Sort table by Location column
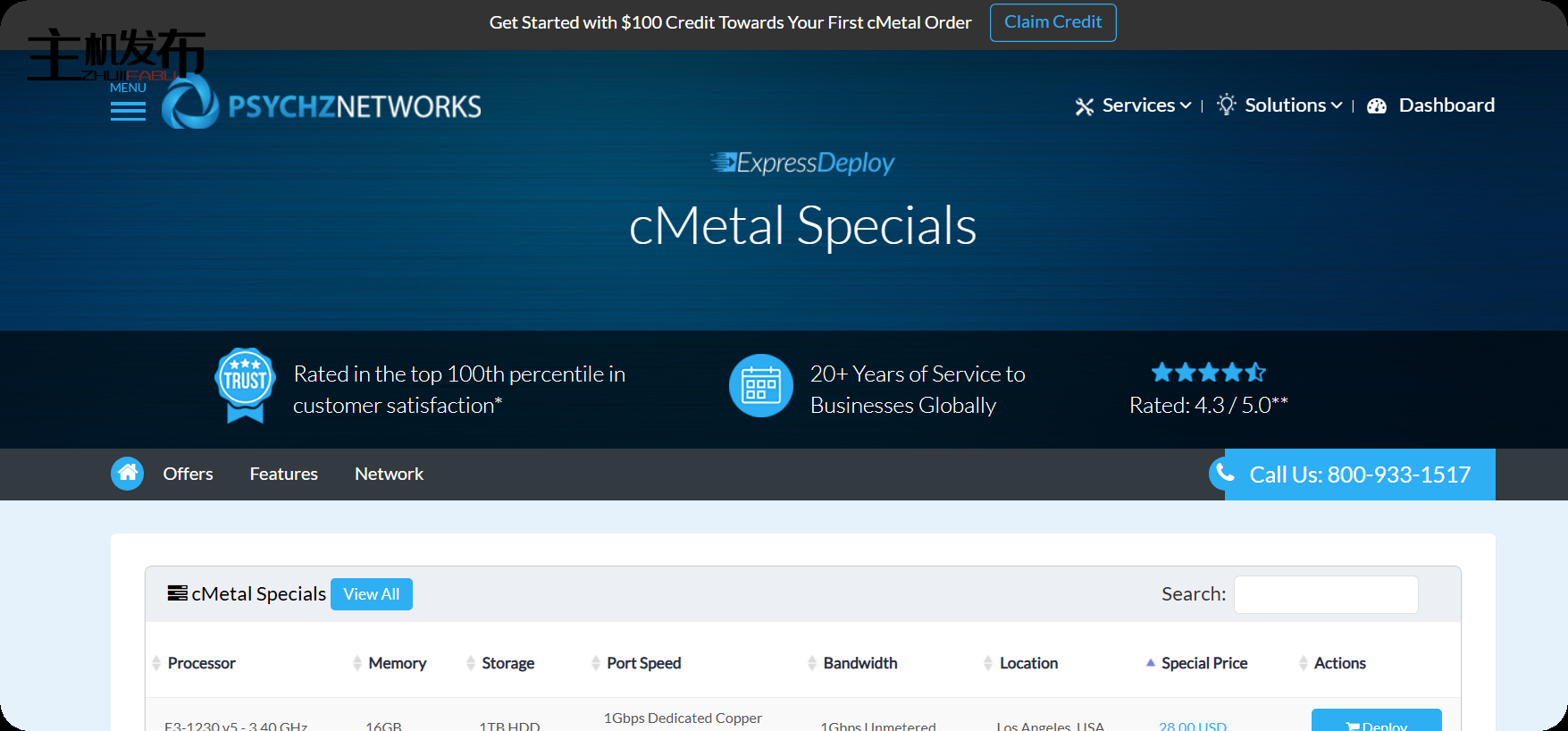1568x731 pixels. 1028,663
